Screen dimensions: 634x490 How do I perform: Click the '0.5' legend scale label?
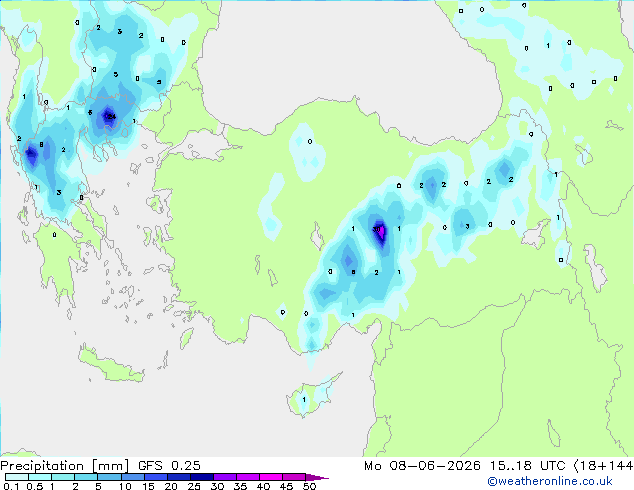click(34, 486)
